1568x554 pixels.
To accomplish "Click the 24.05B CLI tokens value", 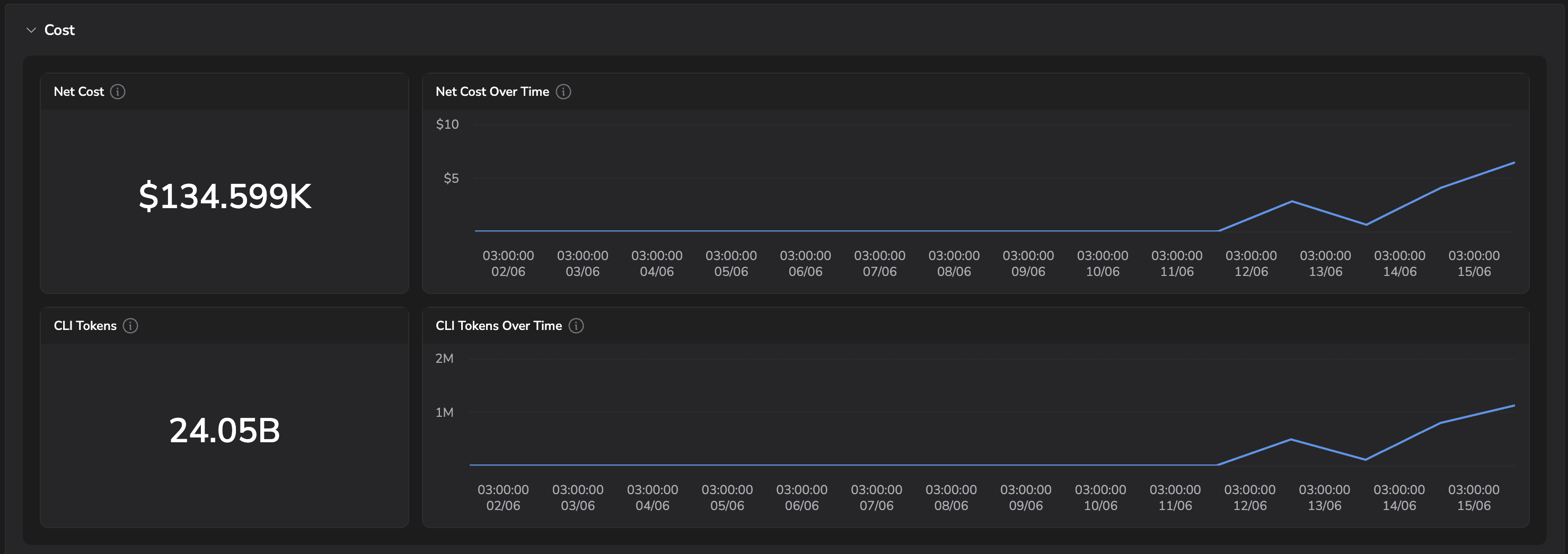I will (225, 430).
